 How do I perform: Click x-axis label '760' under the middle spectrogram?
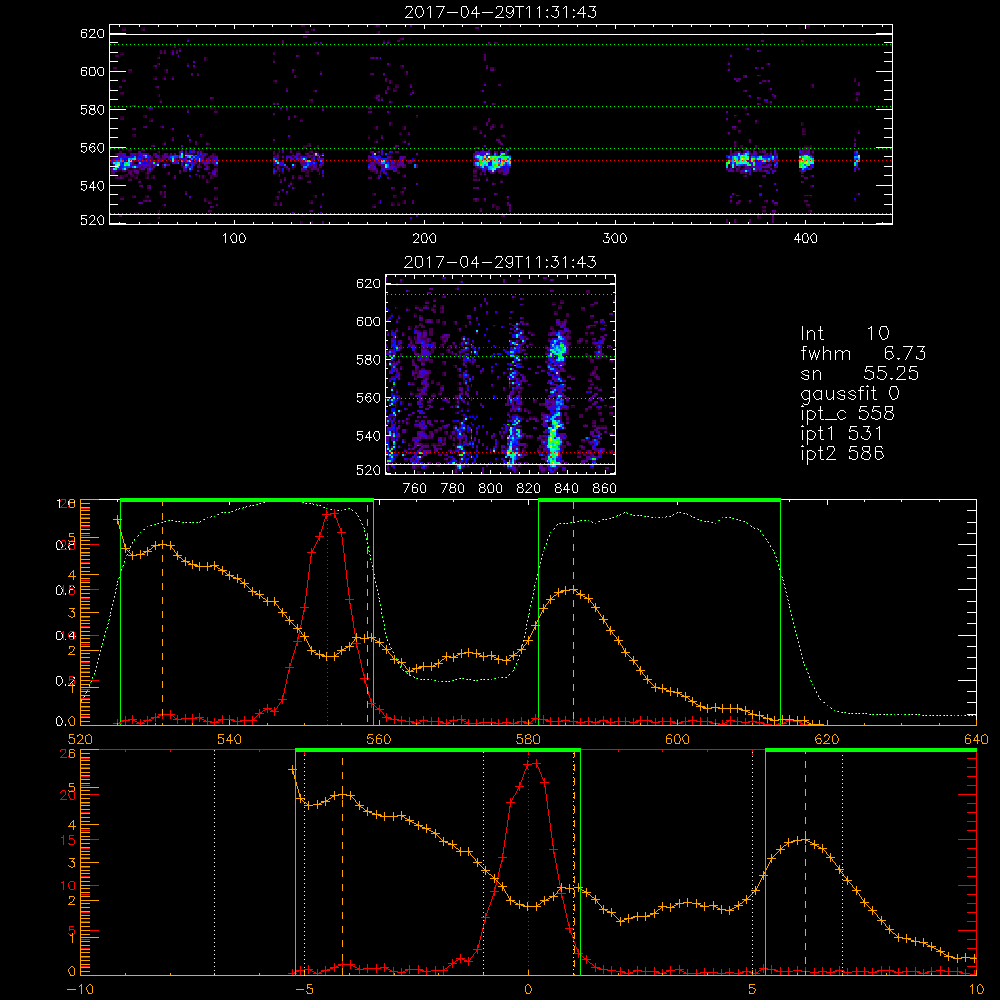(415, 489)
